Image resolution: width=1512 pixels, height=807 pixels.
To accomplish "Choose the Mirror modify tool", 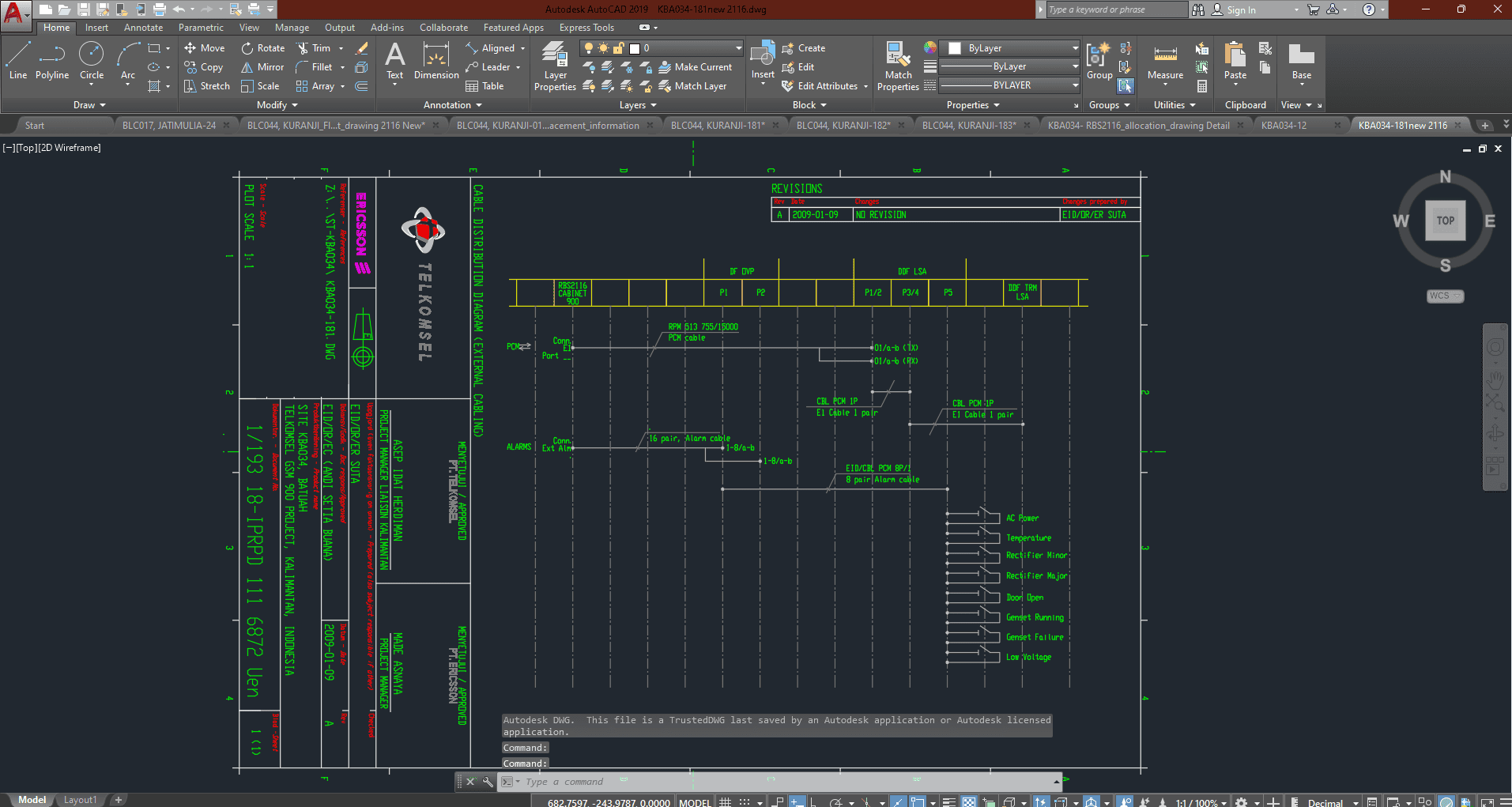I will point(262,67).
